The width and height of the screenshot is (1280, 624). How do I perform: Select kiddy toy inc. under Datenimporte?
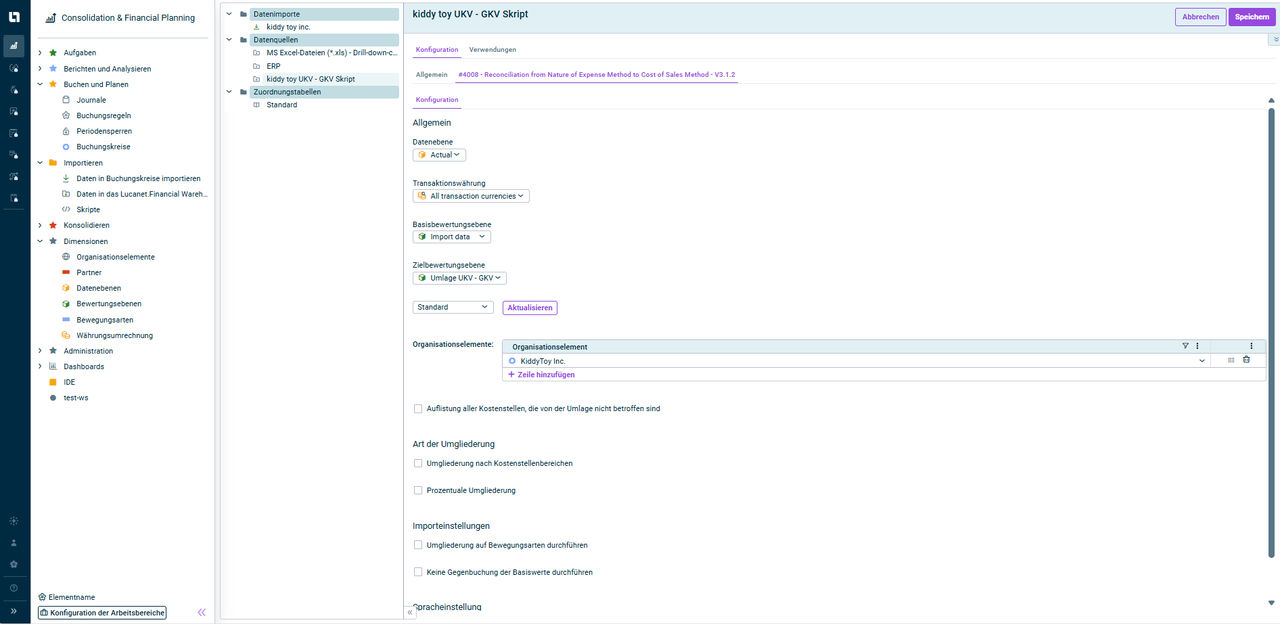pos(288,27)
